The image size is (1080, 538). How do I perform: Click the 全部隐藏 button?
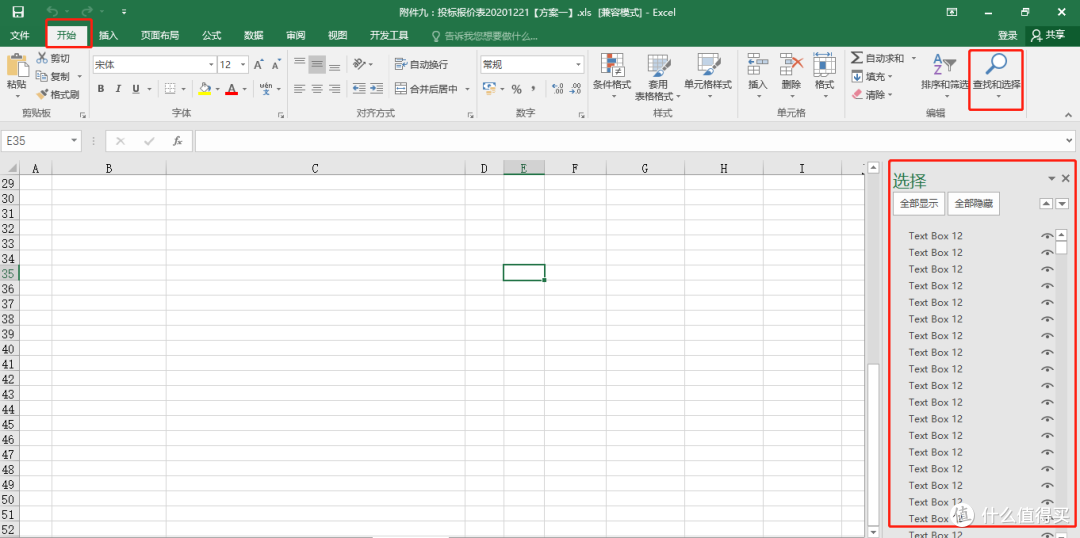pyautogui.click(x=974, y=204)
